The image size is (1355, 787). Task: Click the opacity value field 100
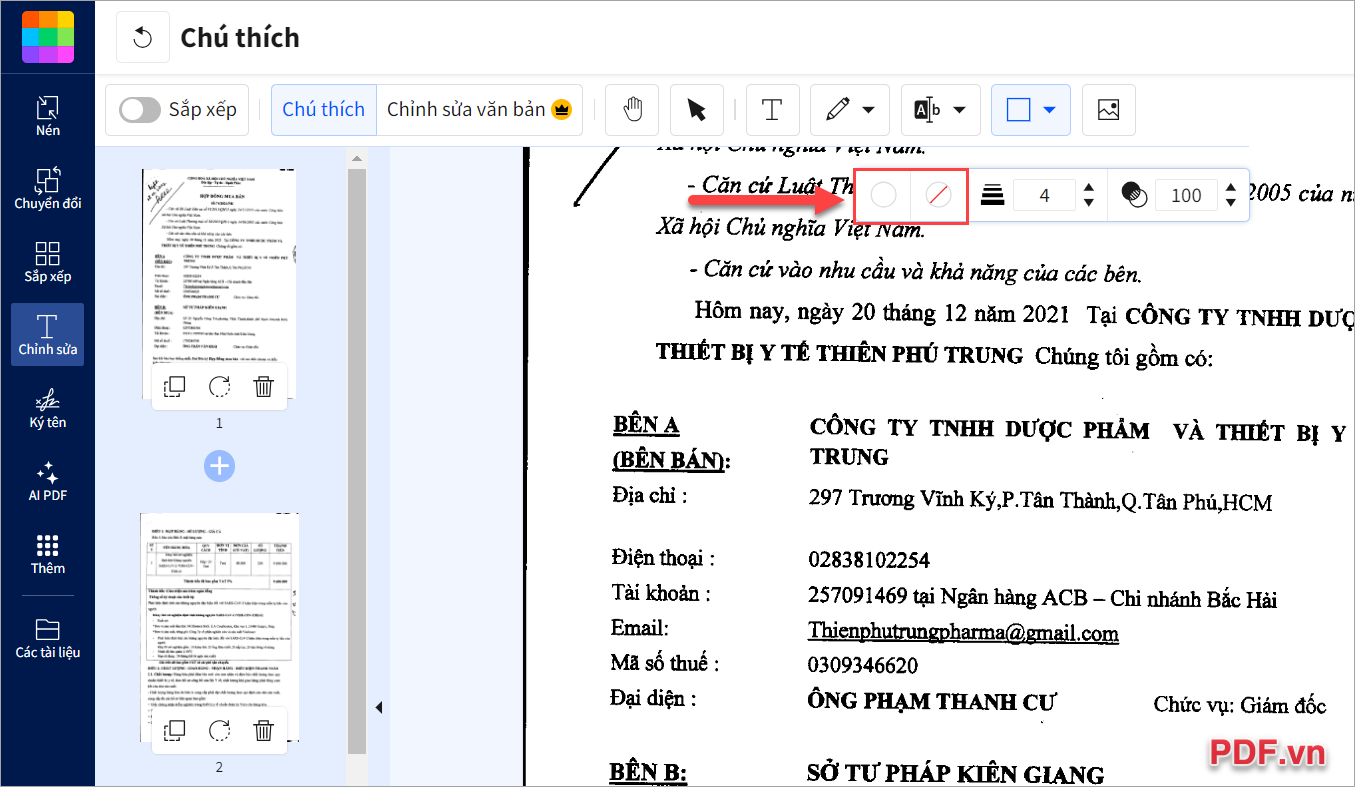(x=1186, y=195)
